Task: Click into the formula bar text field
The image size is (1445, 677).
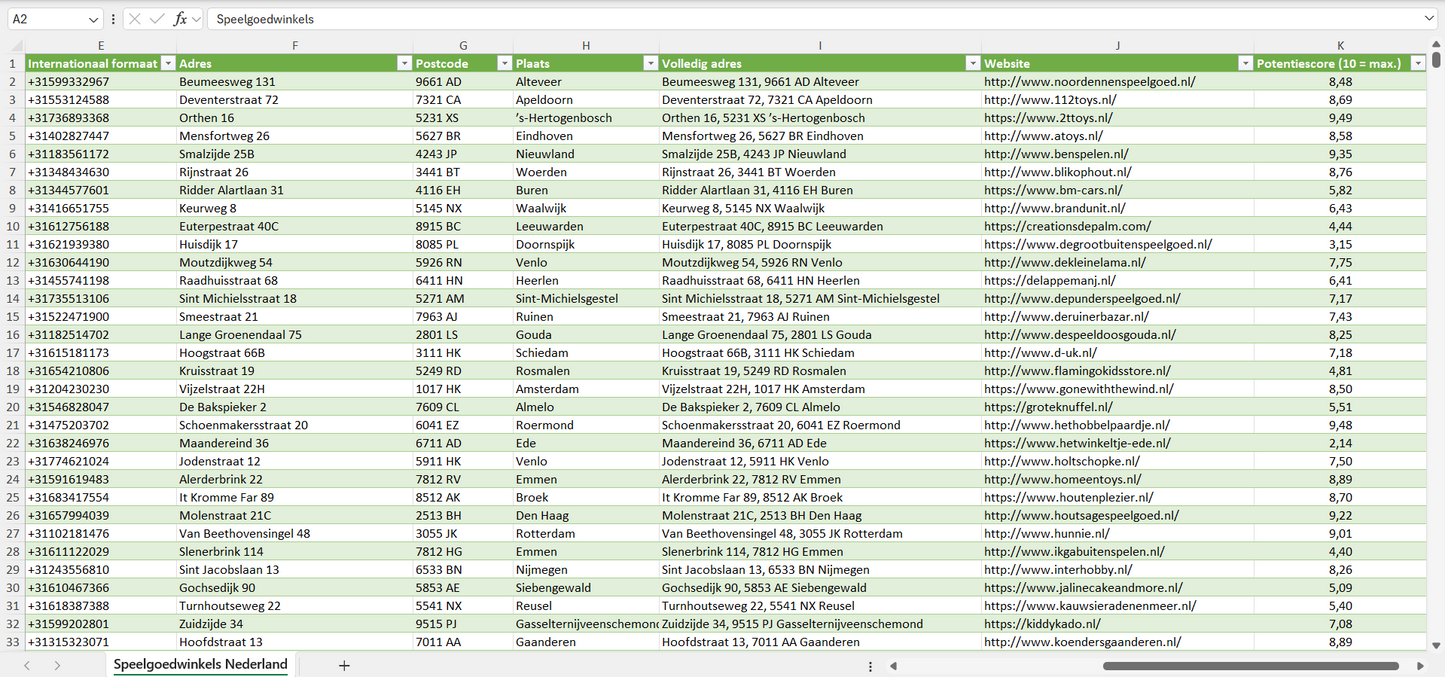Action: point(800,19)
